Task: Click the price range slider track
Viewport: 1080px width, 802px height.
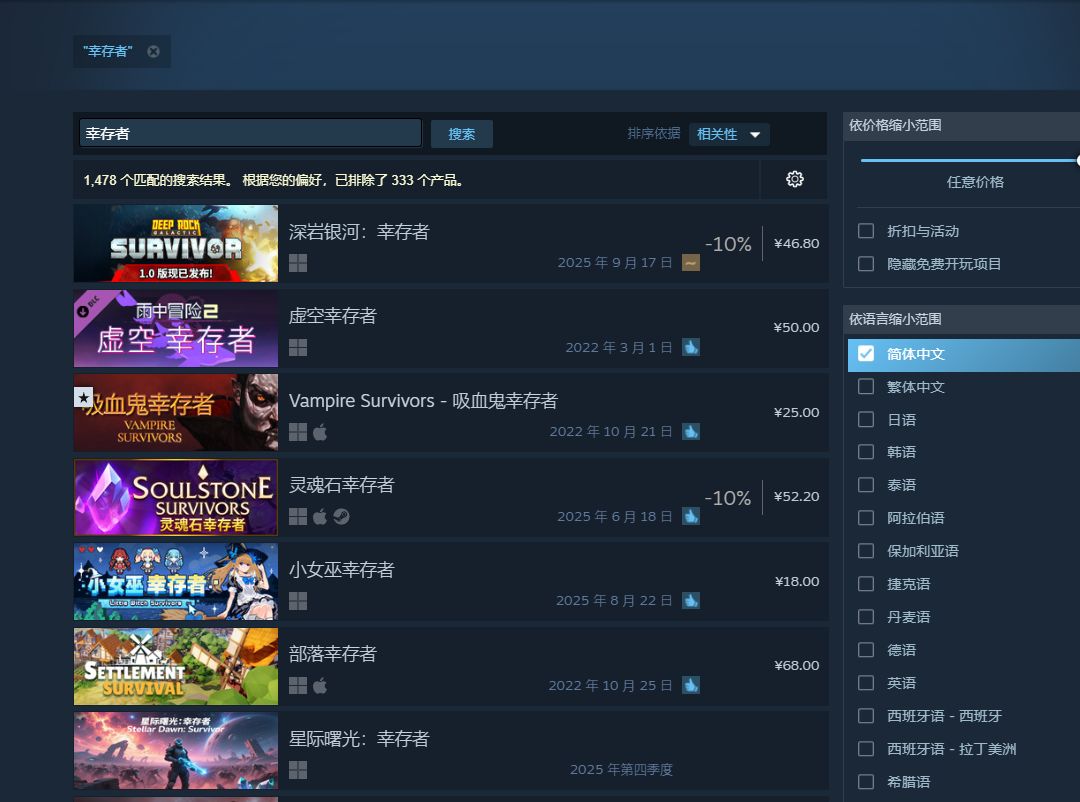Action: pos(970,161)
